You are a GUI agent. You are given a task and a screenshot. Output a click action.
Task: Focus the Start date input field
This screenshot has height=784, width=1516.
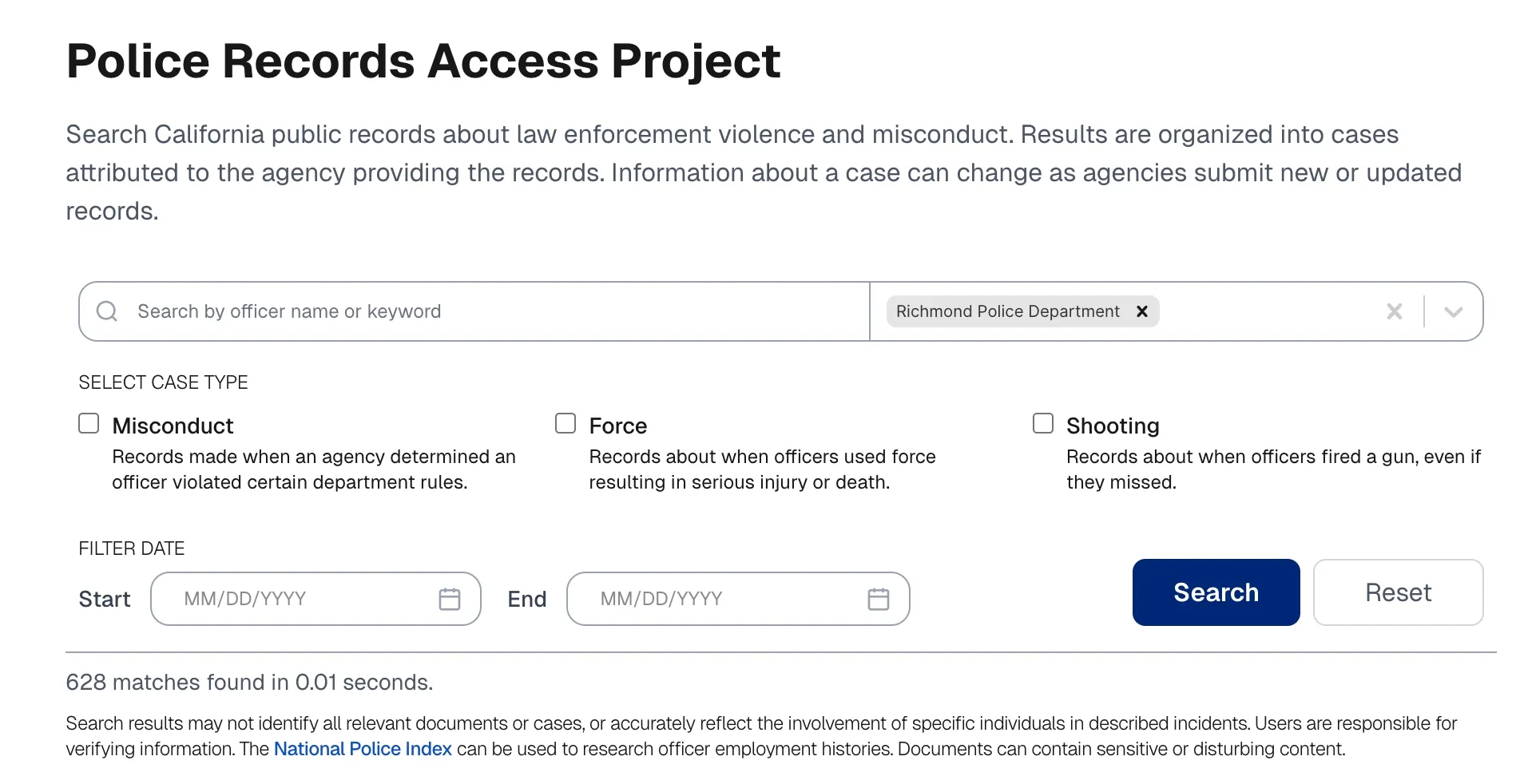316,599
